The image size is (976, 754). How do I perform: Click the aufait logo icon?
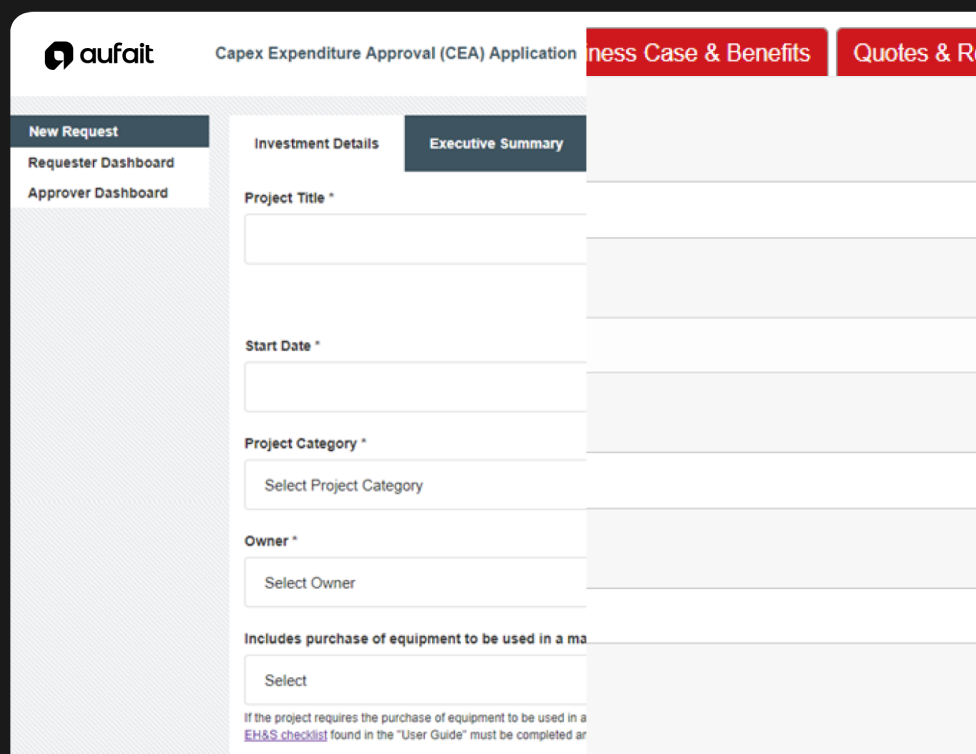pos(59,55)
